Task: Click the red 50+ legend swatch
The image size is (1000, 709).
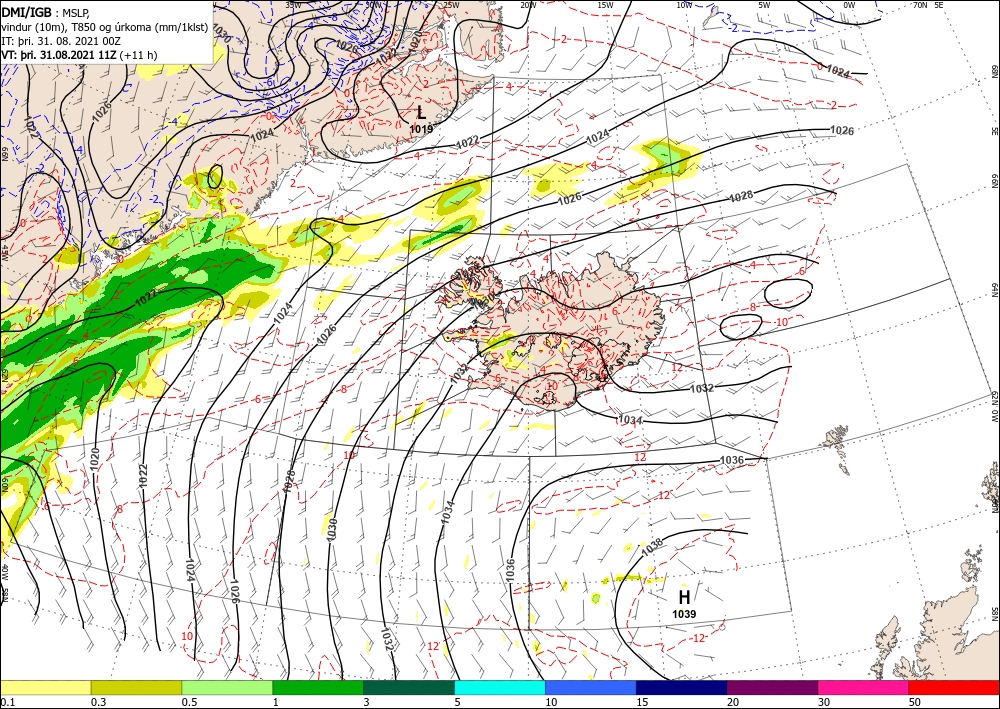Action: coord(954,687)
